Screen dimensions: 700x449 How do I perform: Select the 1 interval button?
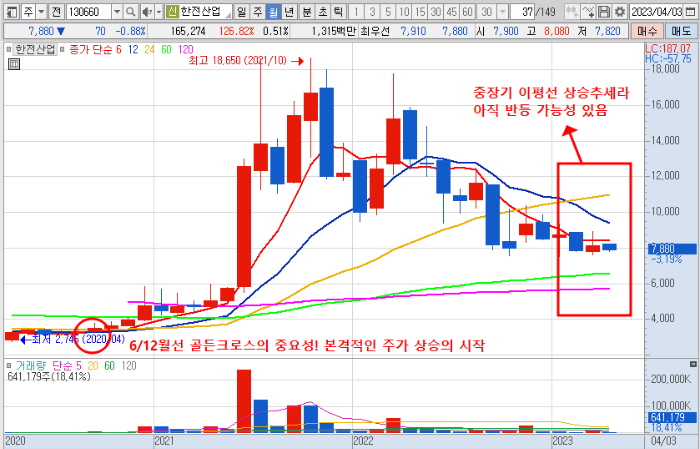(356, 12)
